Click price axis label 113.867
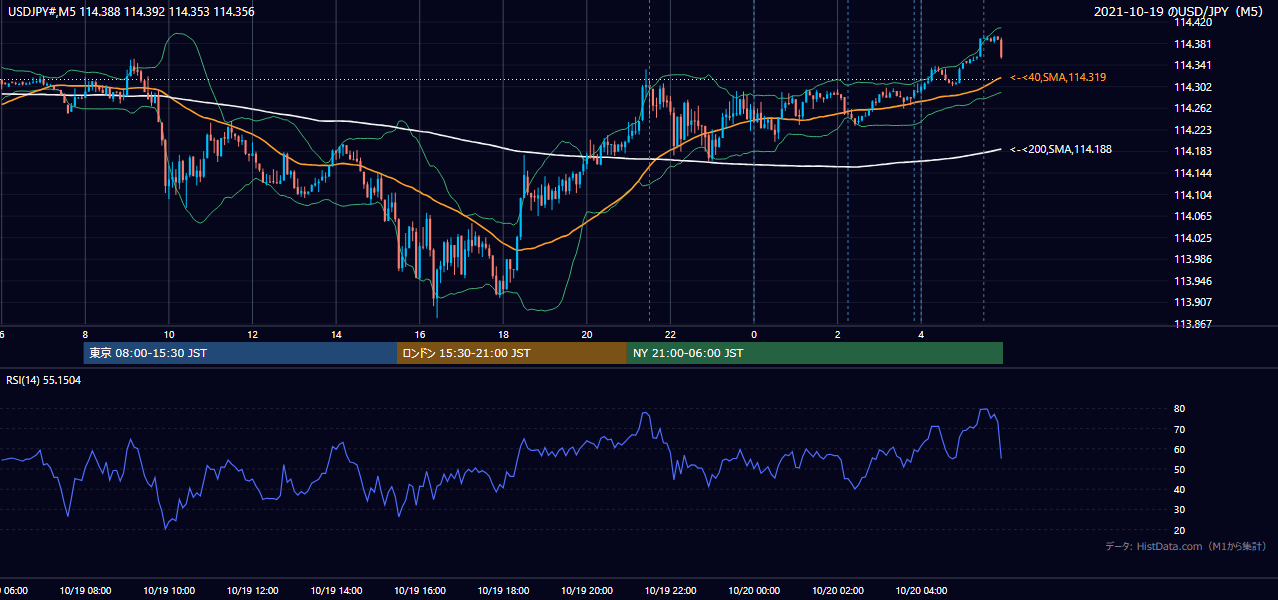The height and width of the screenshot is (600, 1278). point(1193,324)
